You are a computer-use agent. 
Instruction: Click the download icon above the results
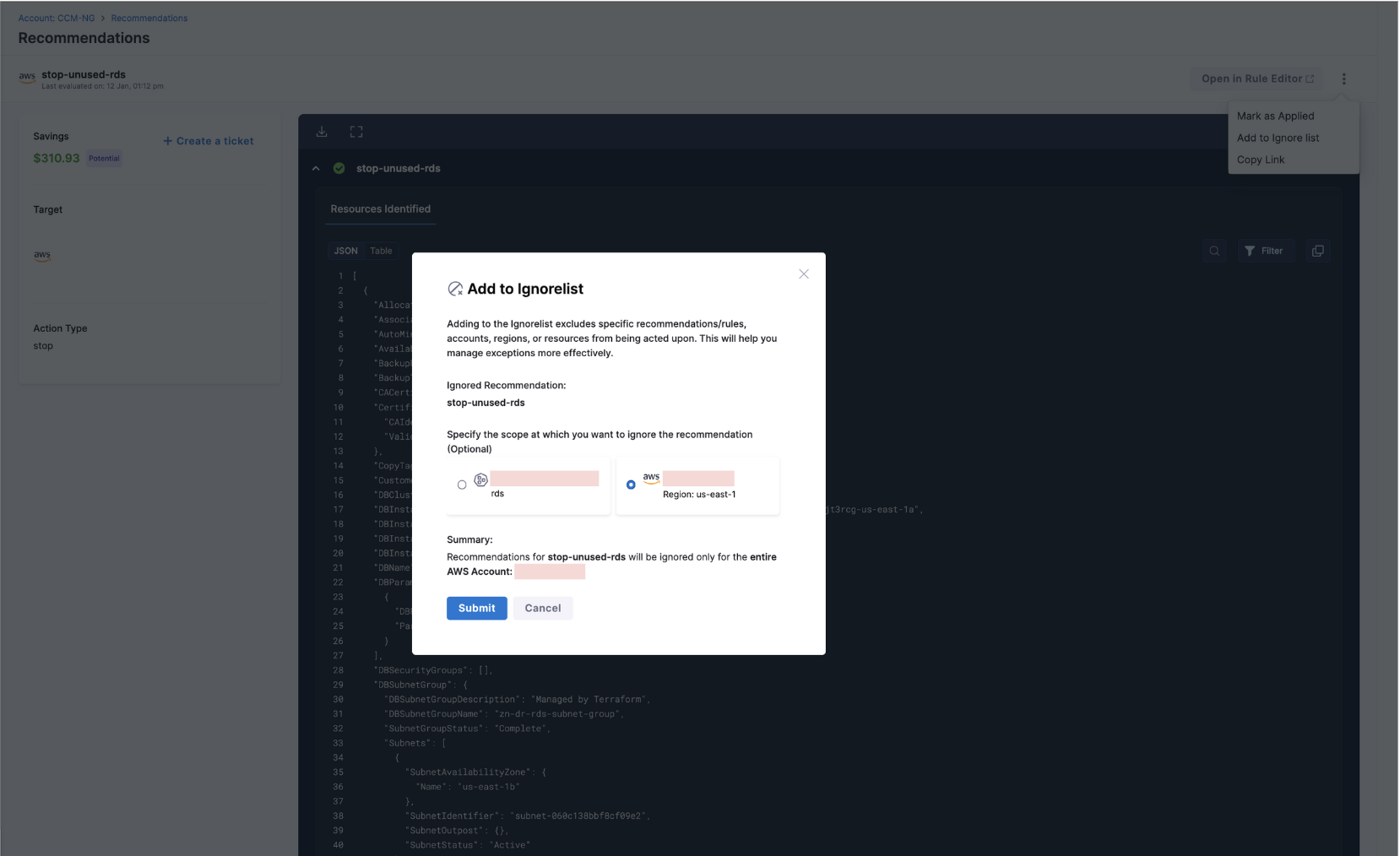[322, 132]
